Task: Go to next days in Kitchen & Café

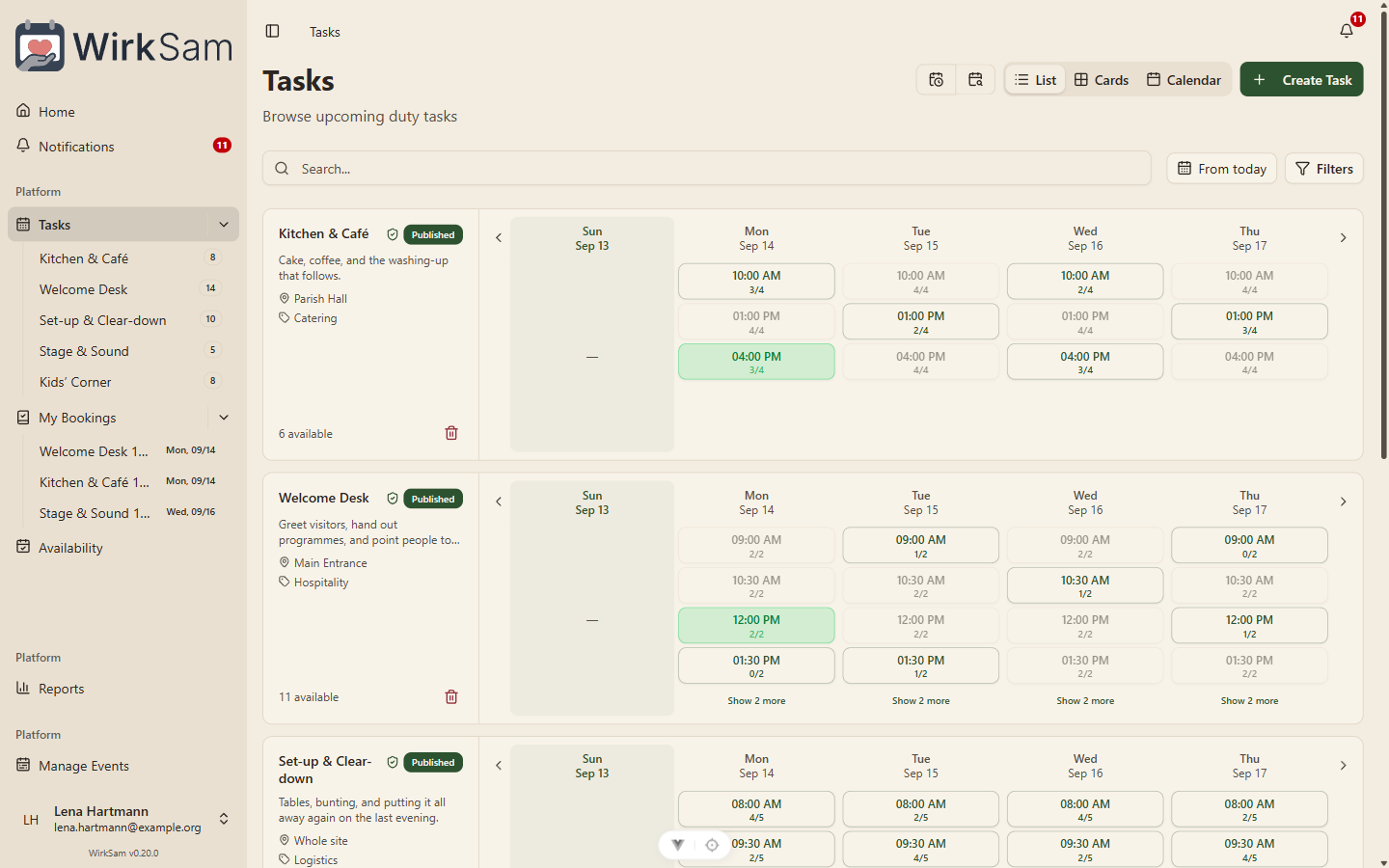Action: [x=1343, y=238]
